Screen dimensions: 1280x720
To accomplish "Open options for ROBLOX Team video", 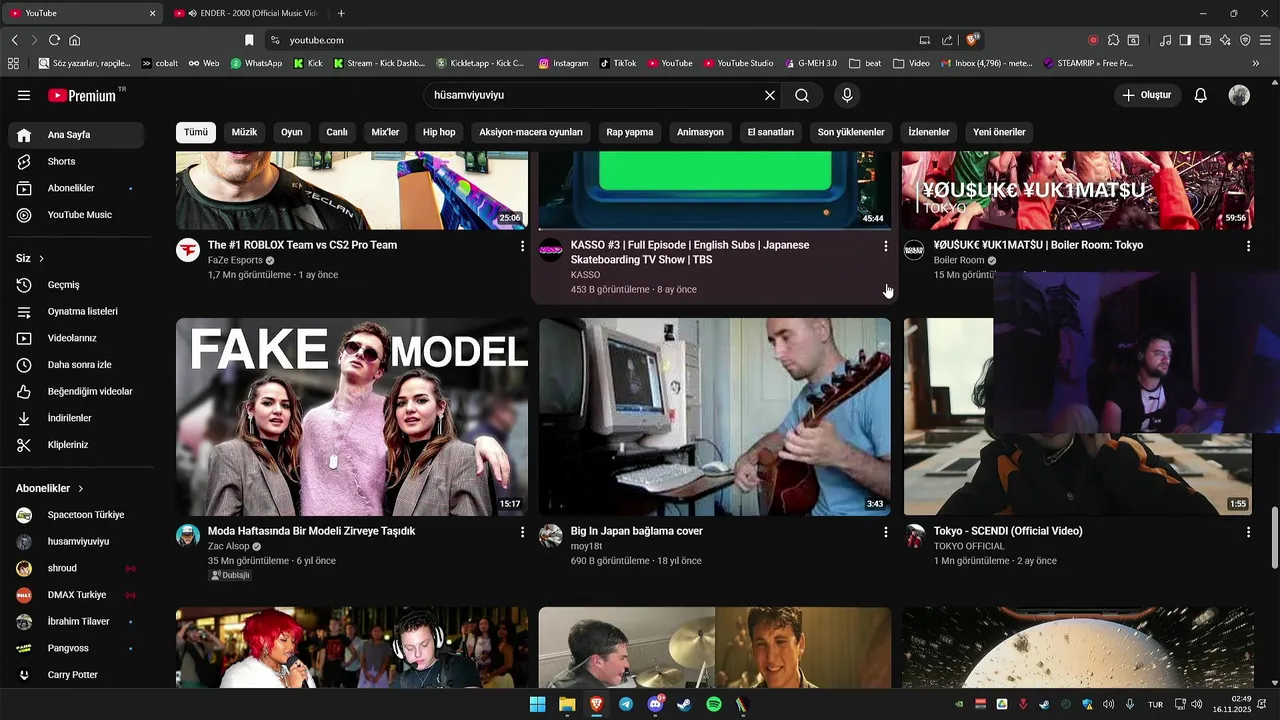I will pos(522,246).
